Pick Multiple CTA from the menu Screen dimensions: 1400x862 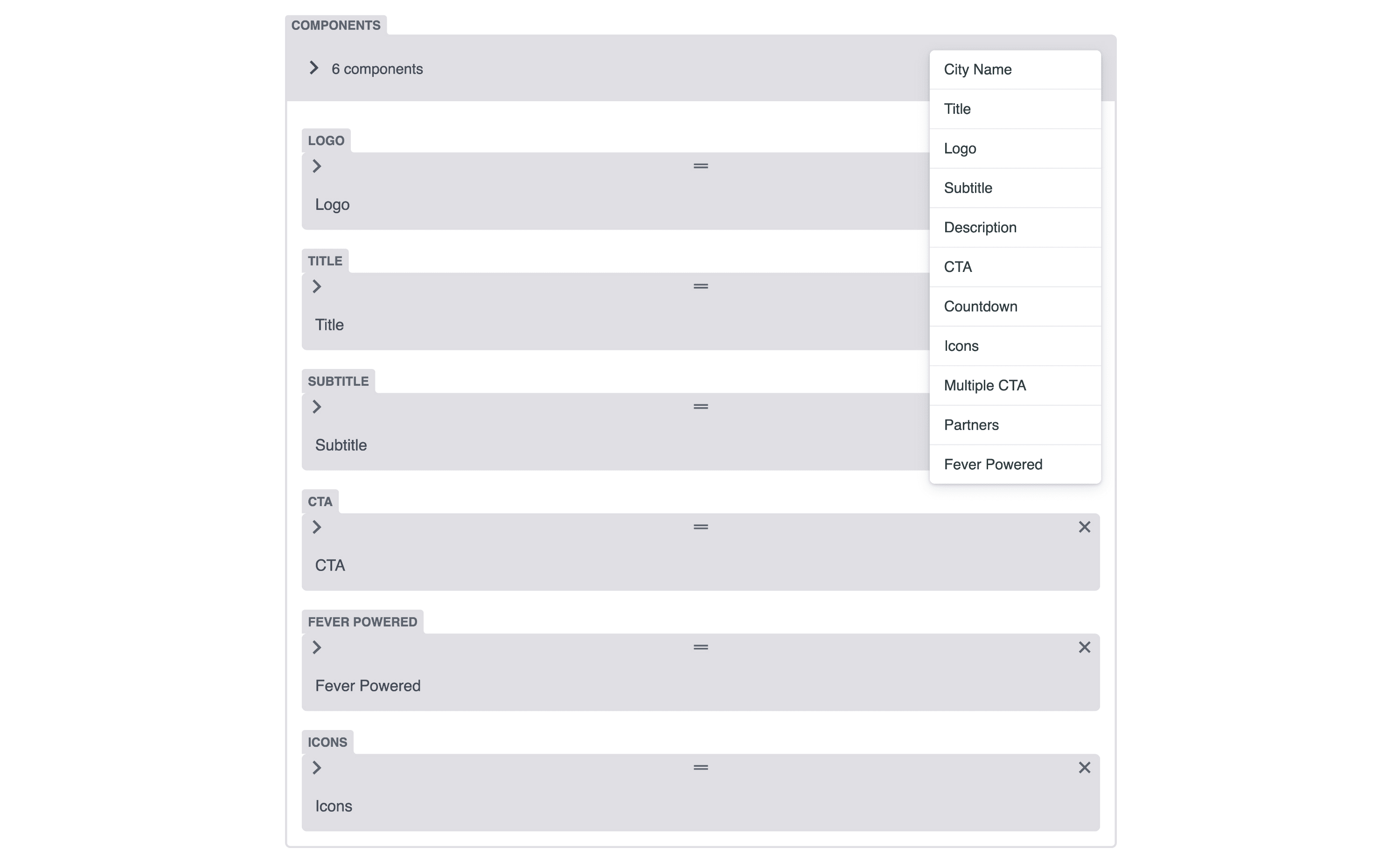point(1015,385)
